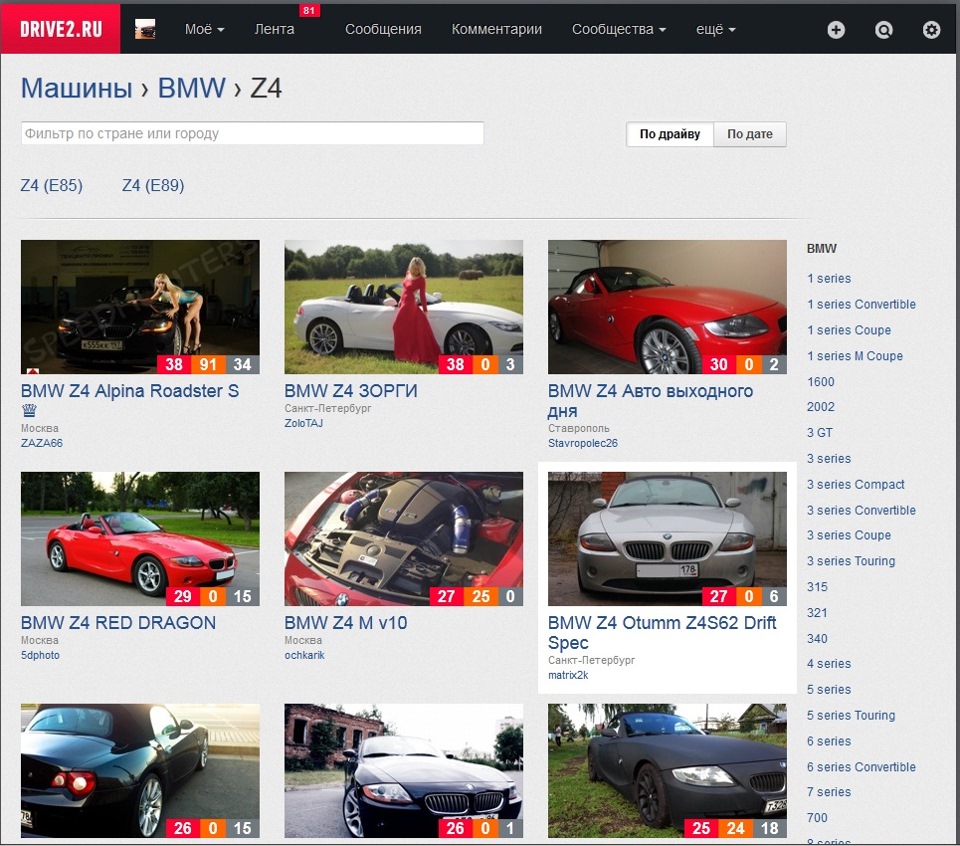The width and height of the screenshot is (960, 846).
Task: Click the filter by country or city field
Action: coord(252,132)
